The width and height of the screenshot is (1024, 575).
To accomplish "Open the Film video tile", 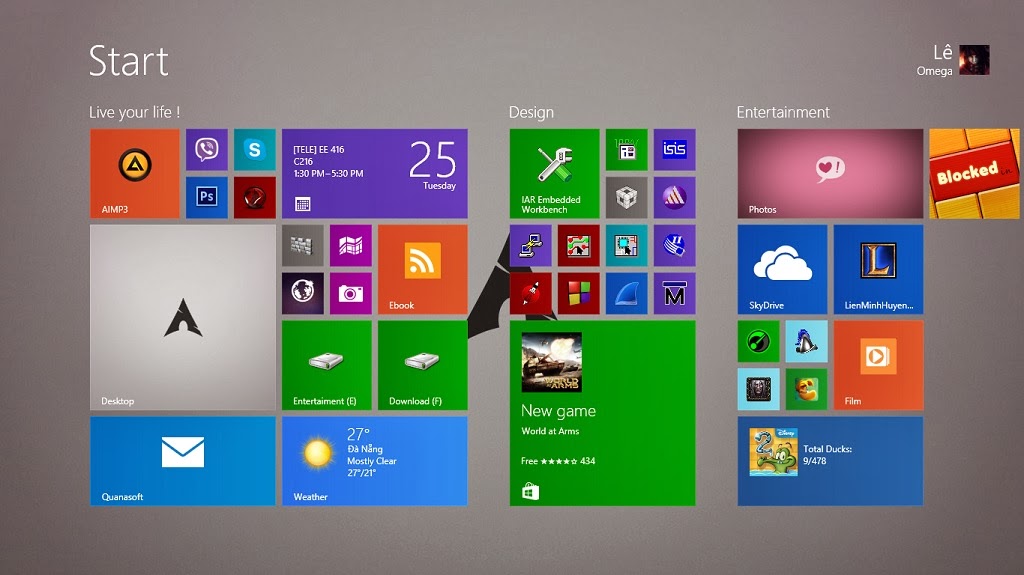I will [x=878, y=365].
